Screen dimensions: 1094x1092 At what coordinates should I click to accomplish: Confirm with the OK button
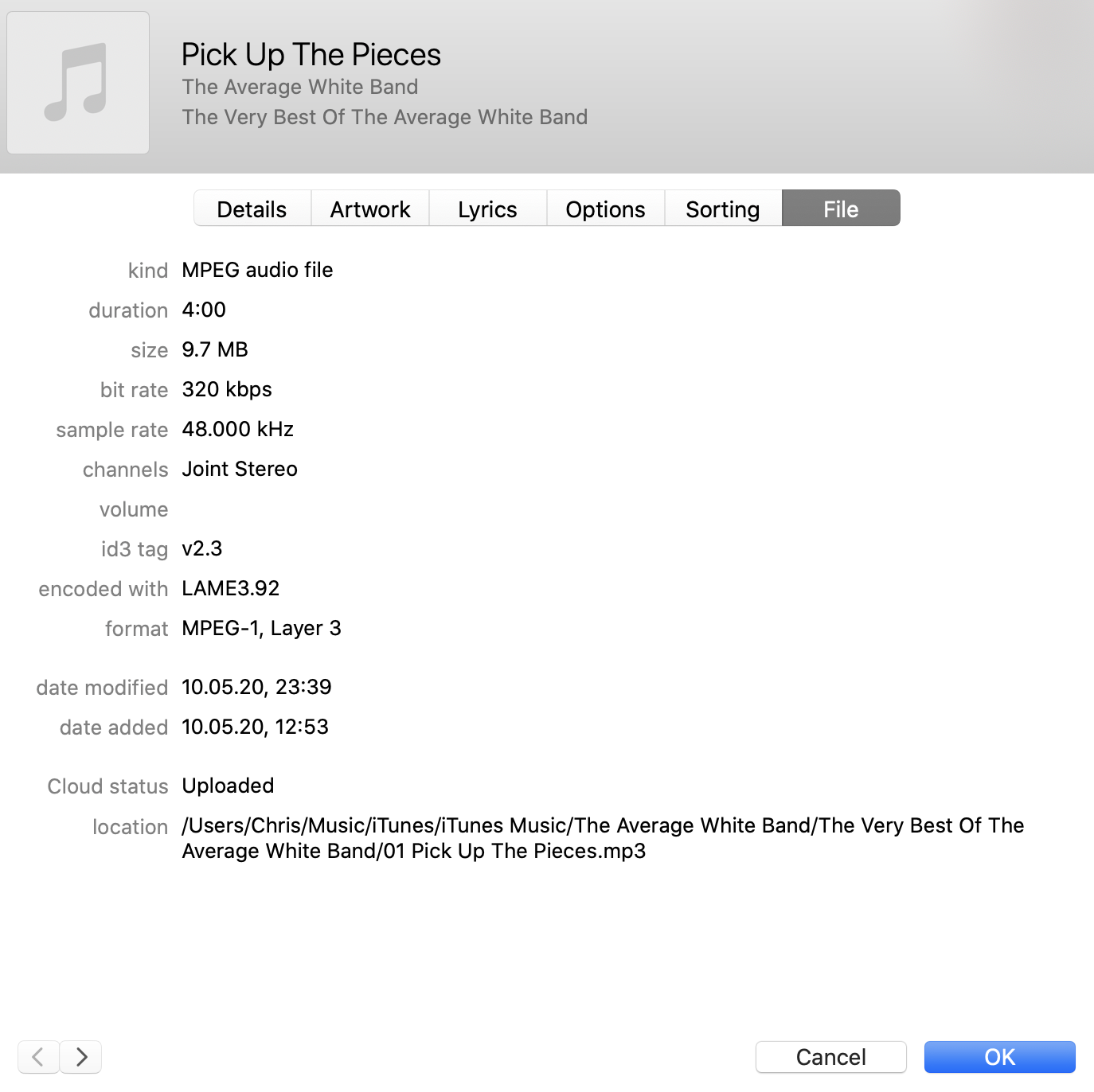click(x=999, y=1057)
